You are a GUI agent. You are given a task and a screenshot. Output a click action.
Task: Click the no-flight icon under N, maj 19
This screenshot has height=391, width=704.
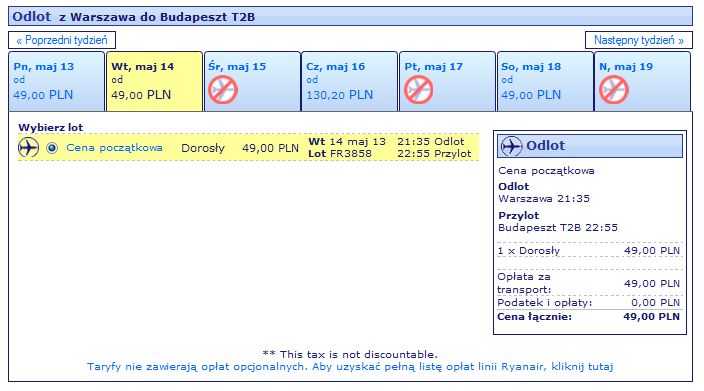[x=614, y=89]
